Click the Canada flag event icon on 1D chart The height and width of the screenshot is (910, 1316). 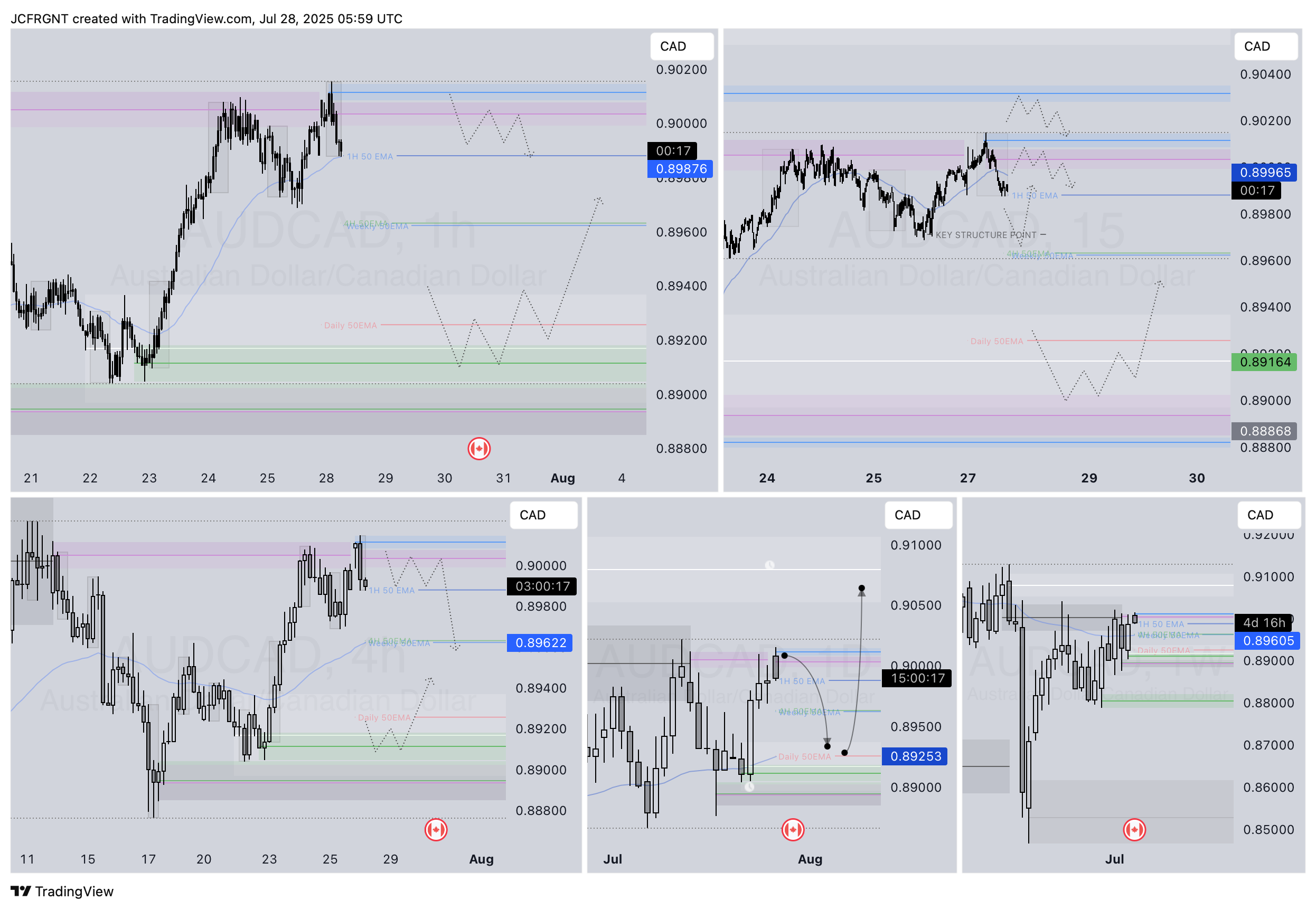793,830
